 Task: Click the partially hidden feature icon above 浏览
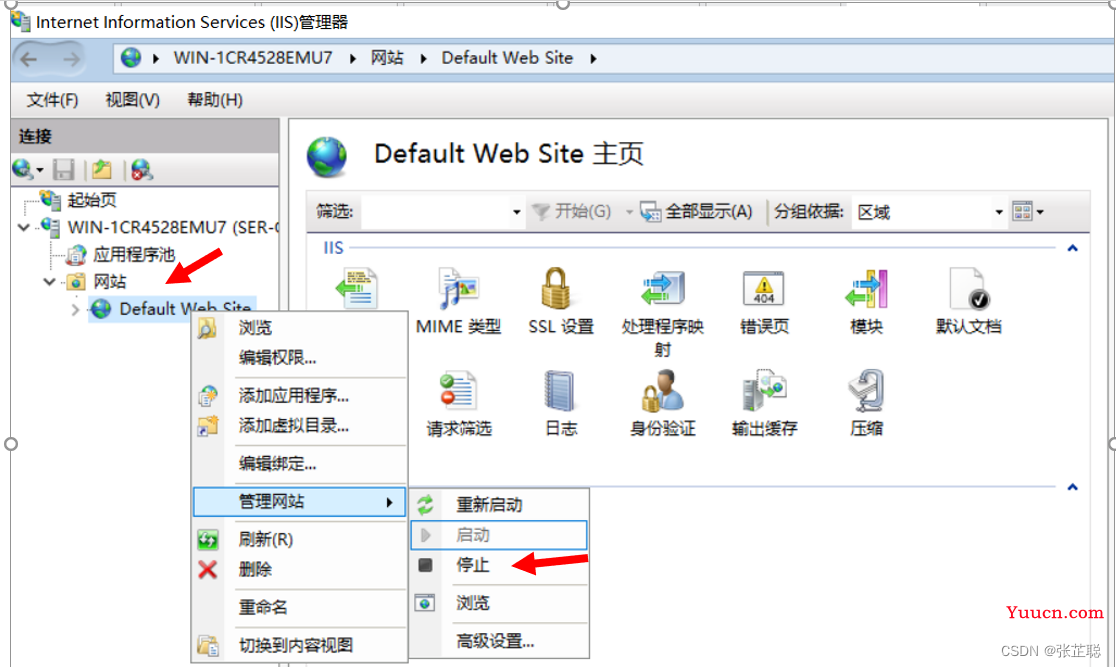[357, 288]
